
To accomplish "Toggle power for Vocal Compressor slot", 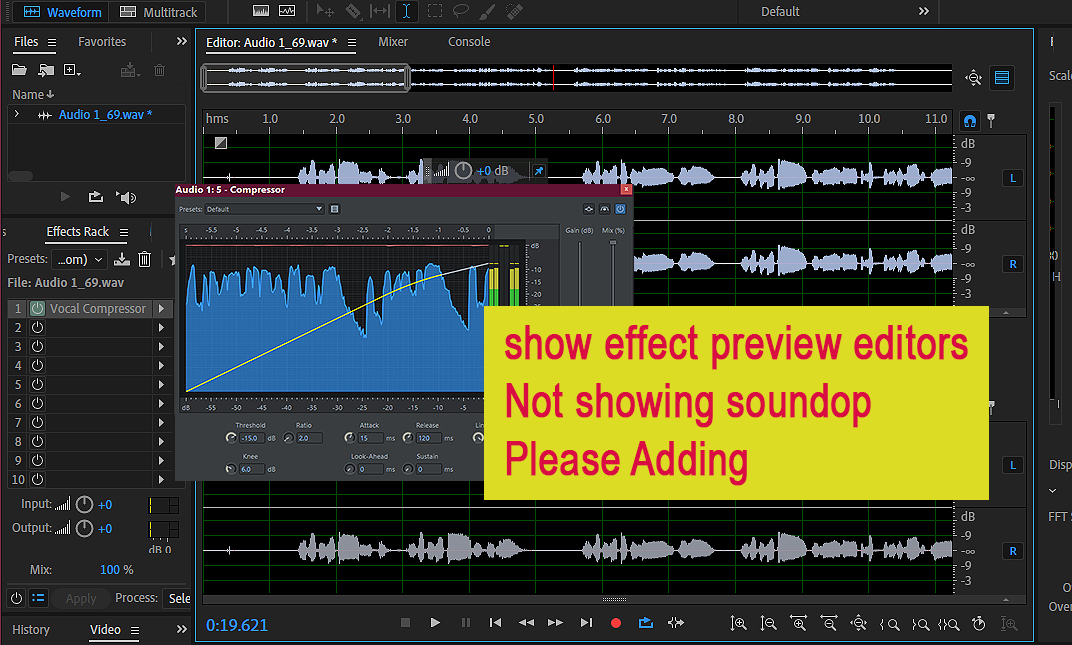I will pyautogui.click(x=37, y=309).
